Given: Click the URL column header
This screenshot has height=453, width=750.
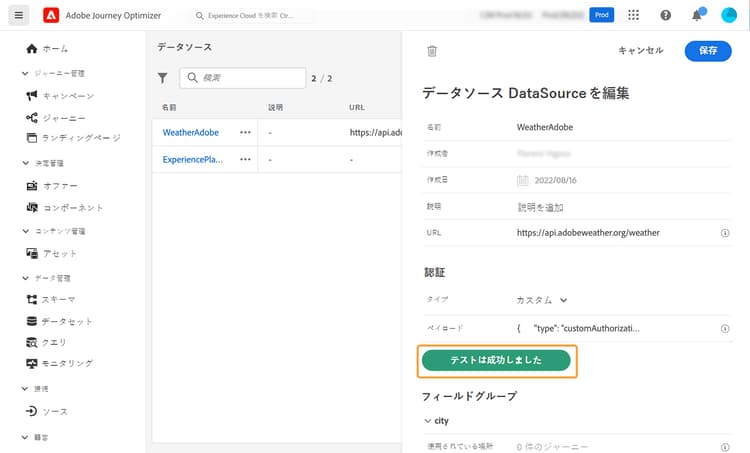Looking at the screenshot, I should [357, 107].
